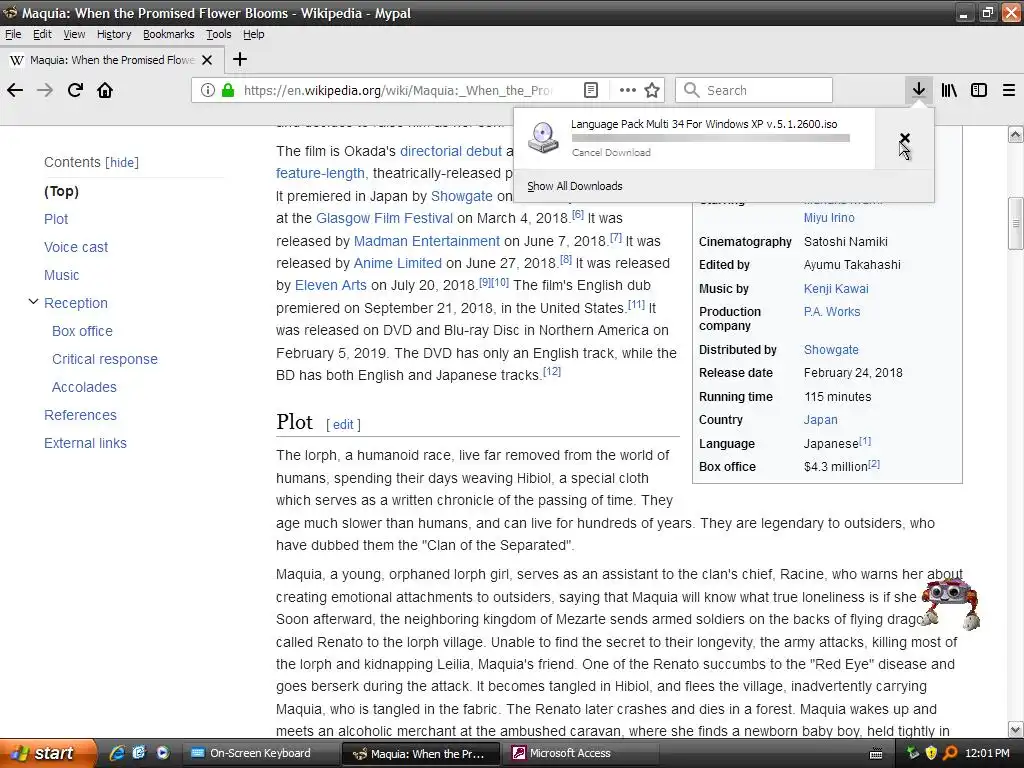The image size is (1024, 768).
Task: Open the Bookmarks menu
Action: [x=168, y=34]
